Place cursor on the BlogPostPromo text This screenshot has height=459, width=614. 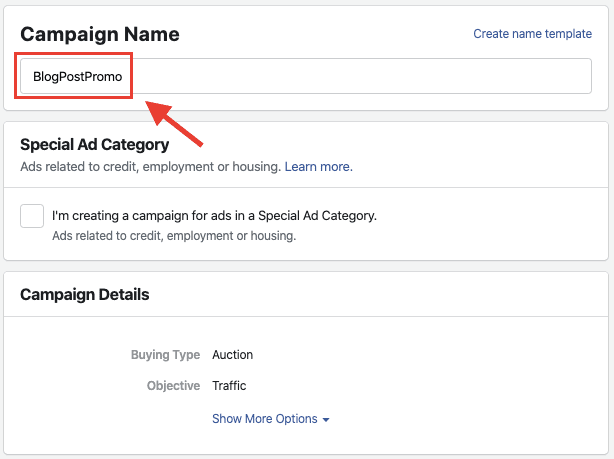pyautogui.click(x=77, y=76)
